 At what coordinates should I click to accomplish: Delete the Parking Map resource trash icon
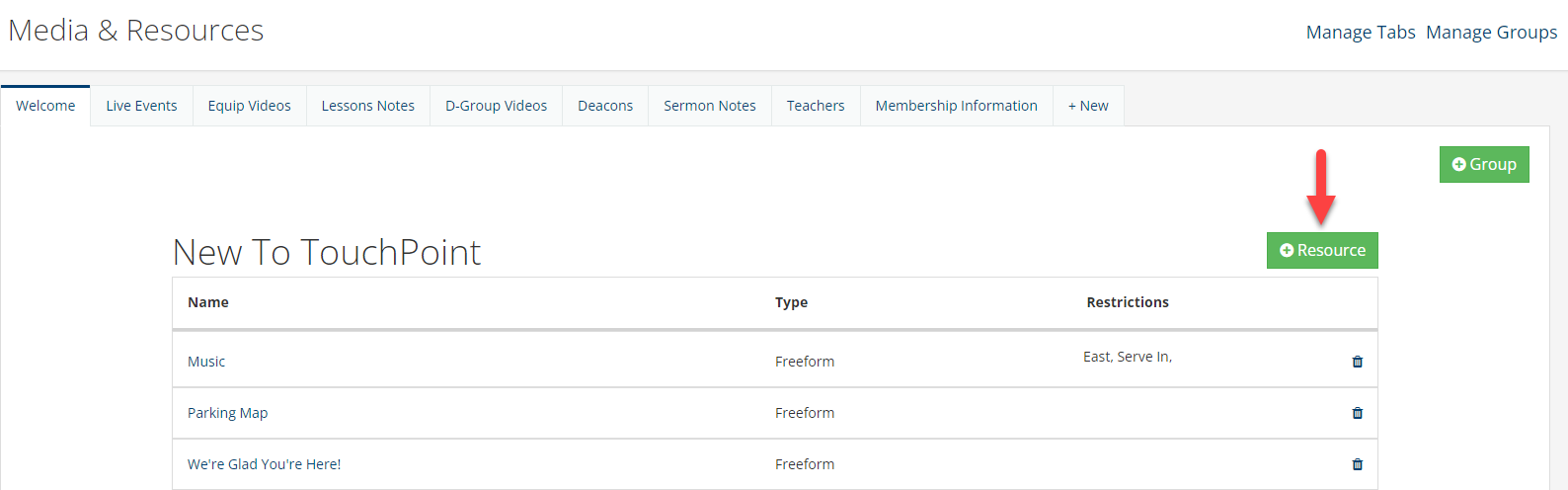(1357, 413)
